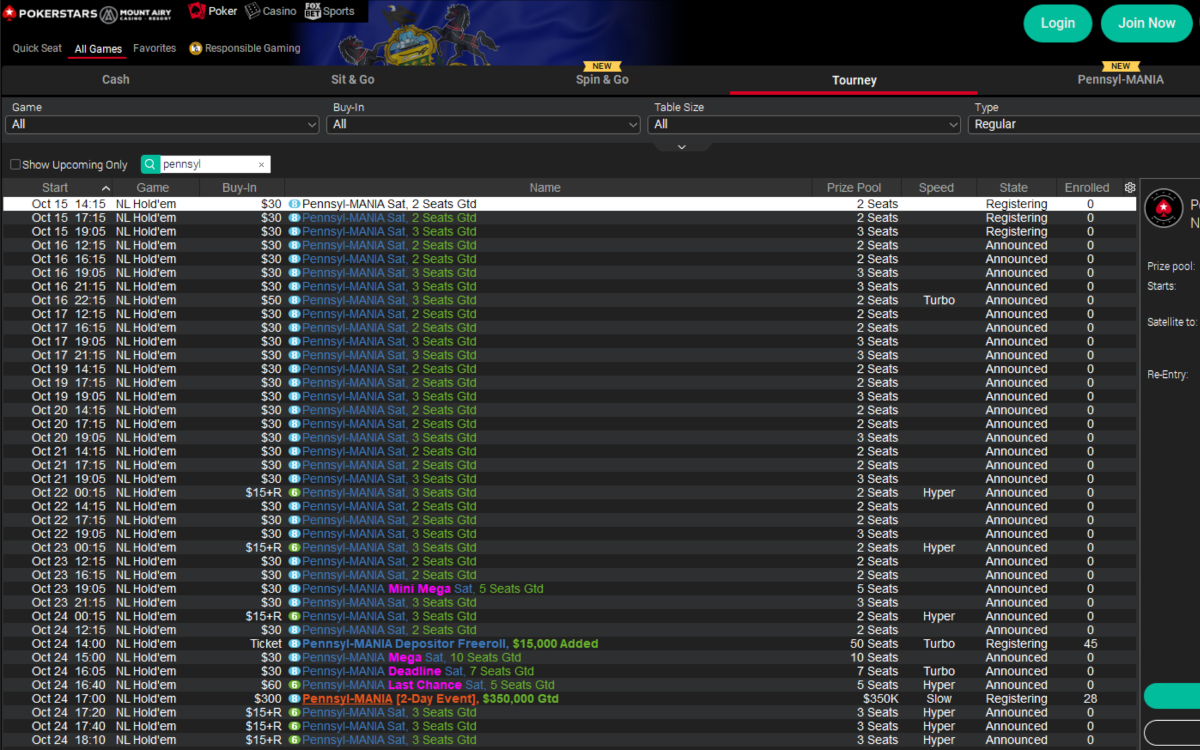Open the Table Size filter dropdown

tap(805, 124)
